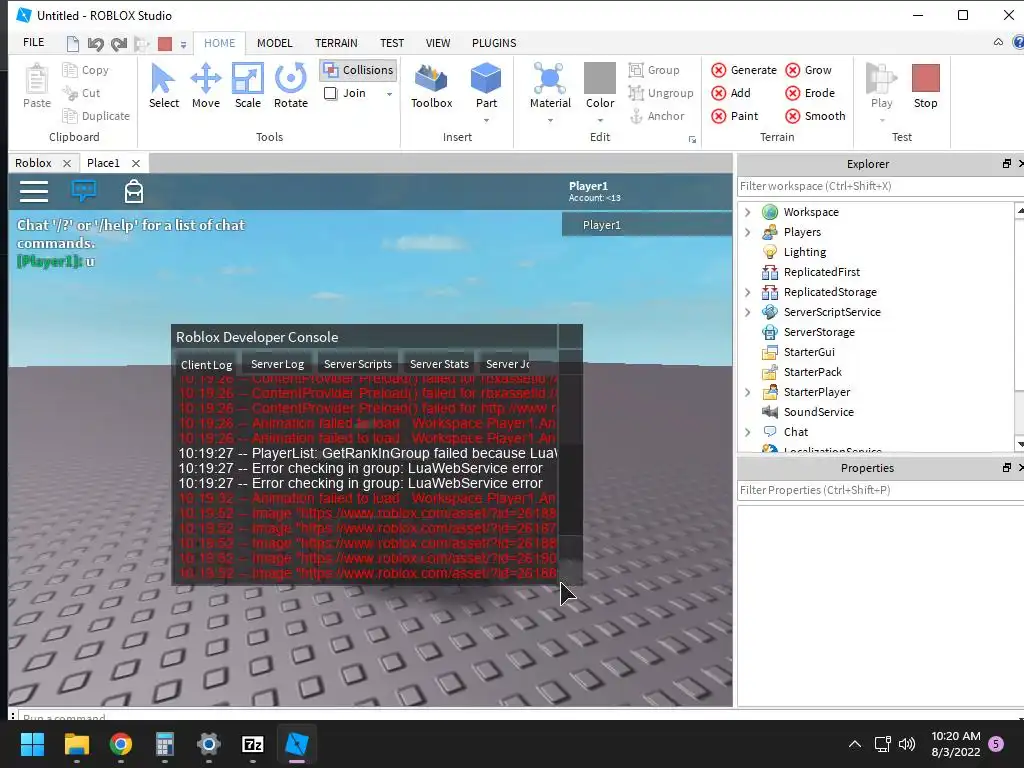Switch to the MODEL ribbon tab
The width and height of the screenshot is (1024, 768).
274,43
